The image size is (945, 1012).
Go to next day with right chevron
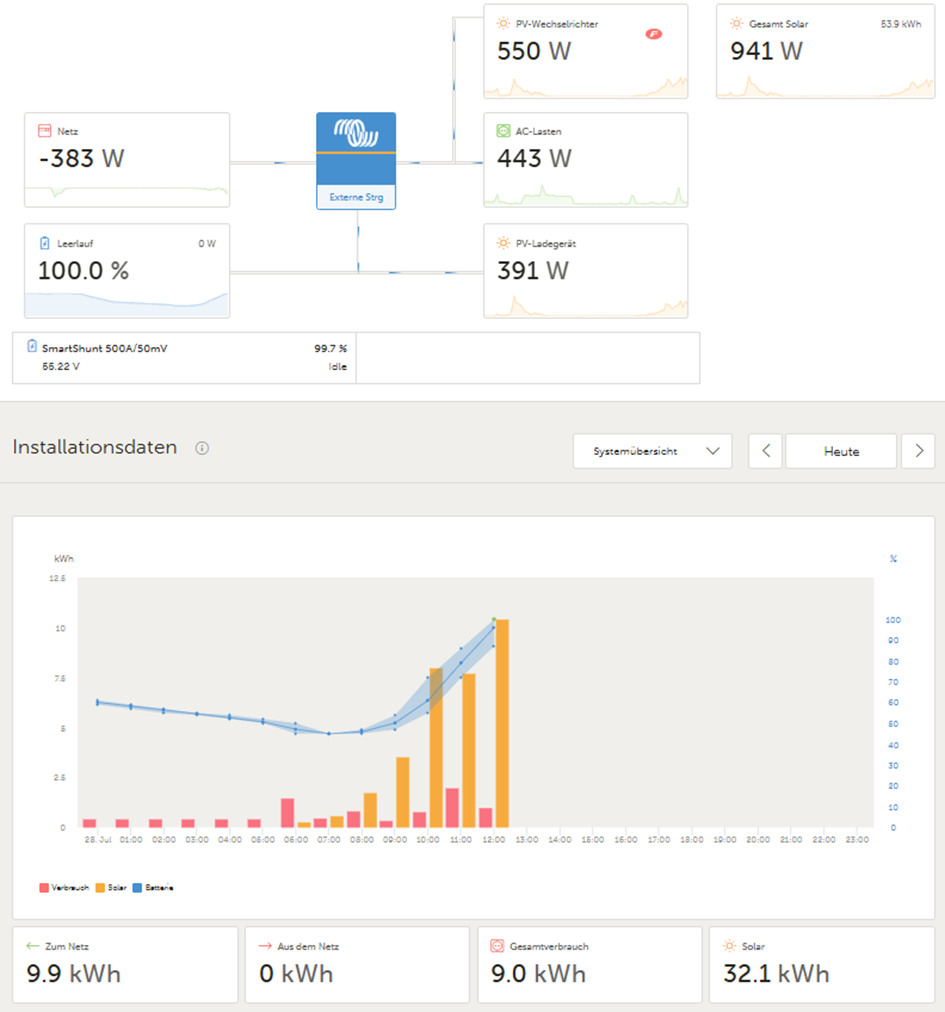point(919,451)
